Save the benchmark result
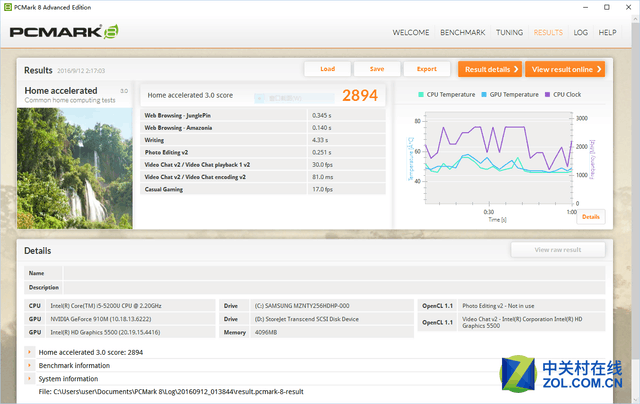 [376, 69]
